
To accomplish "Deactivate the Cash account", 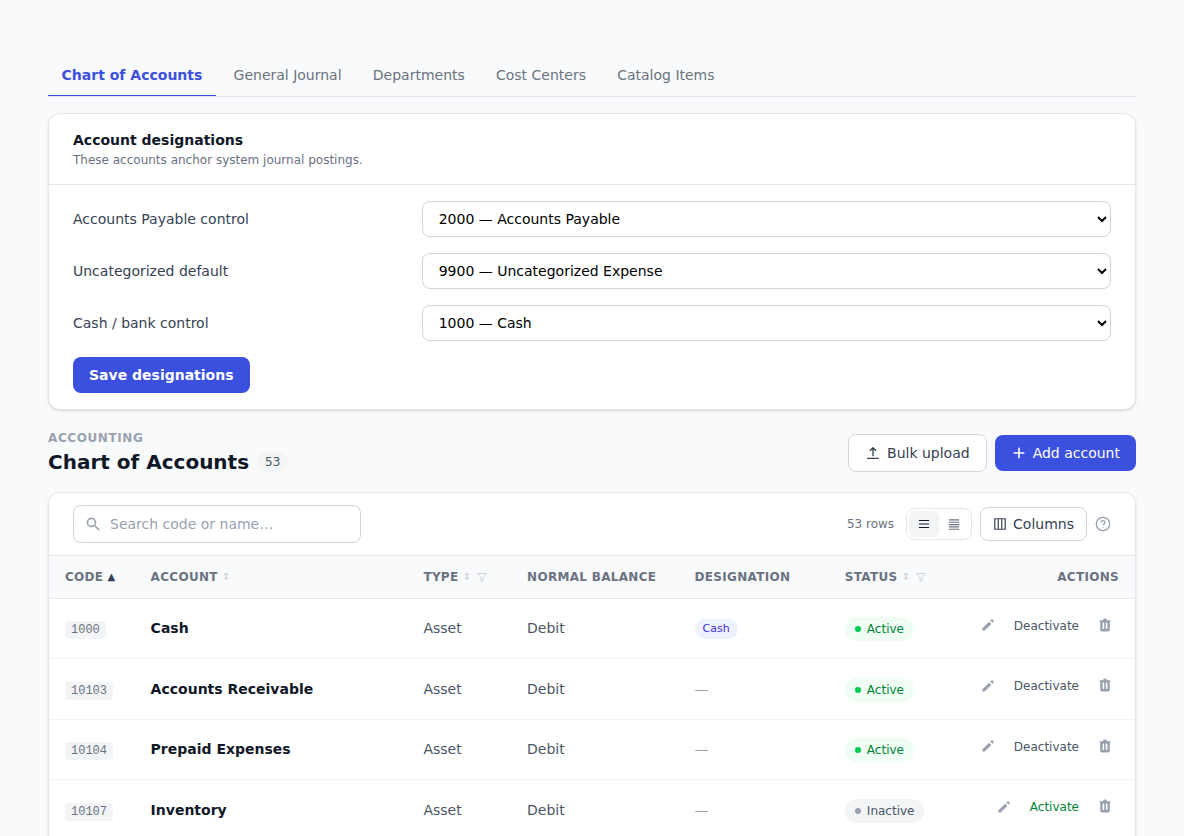I will click(1046, 625).
